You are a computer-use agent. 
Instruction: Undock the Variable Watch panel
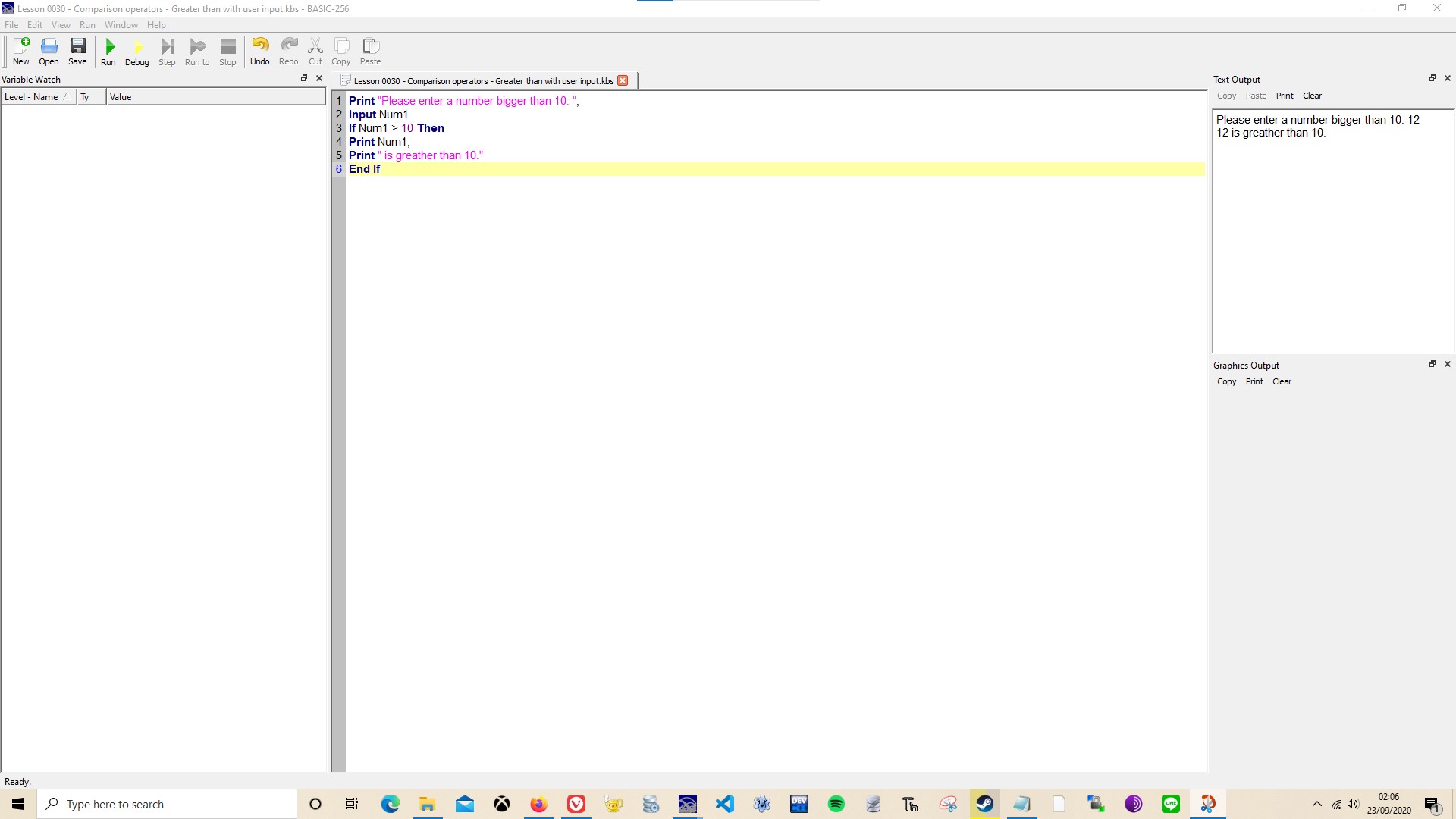point(304,78)
